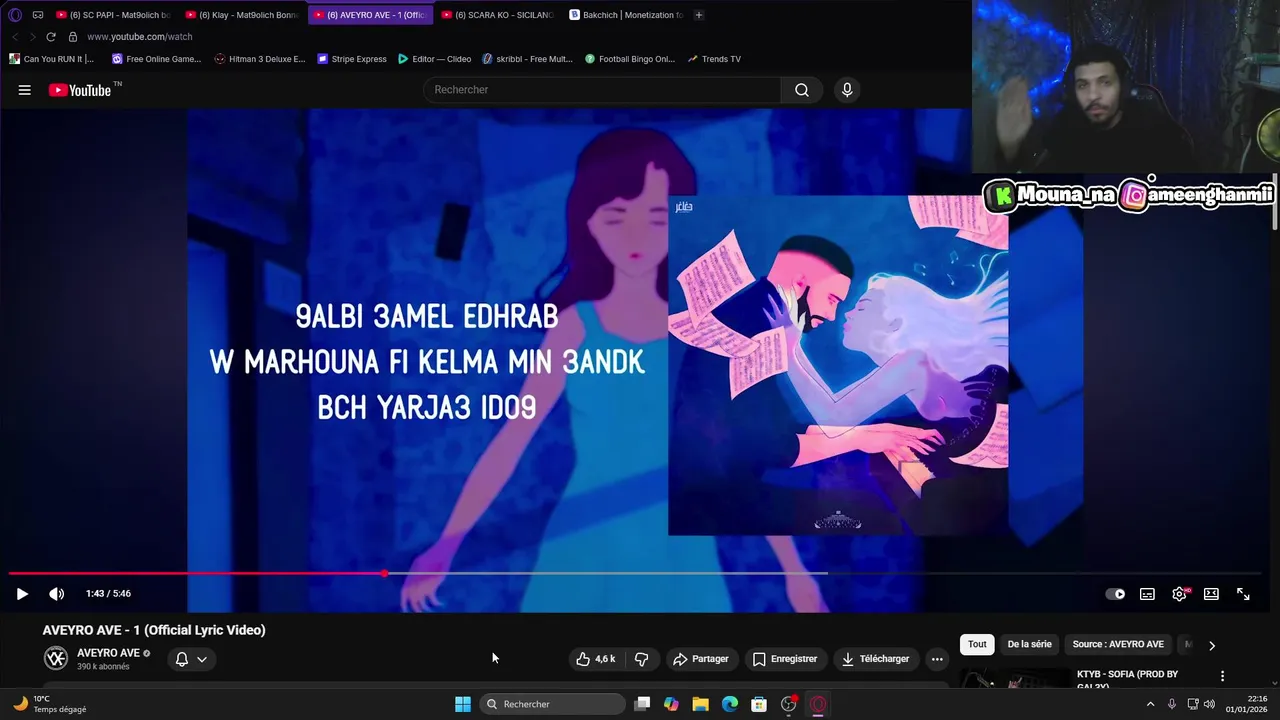Open the Editor — Clideo bookmark
Image resolution: width=1280 pixels, height=720 pixels.
point(434,59)
